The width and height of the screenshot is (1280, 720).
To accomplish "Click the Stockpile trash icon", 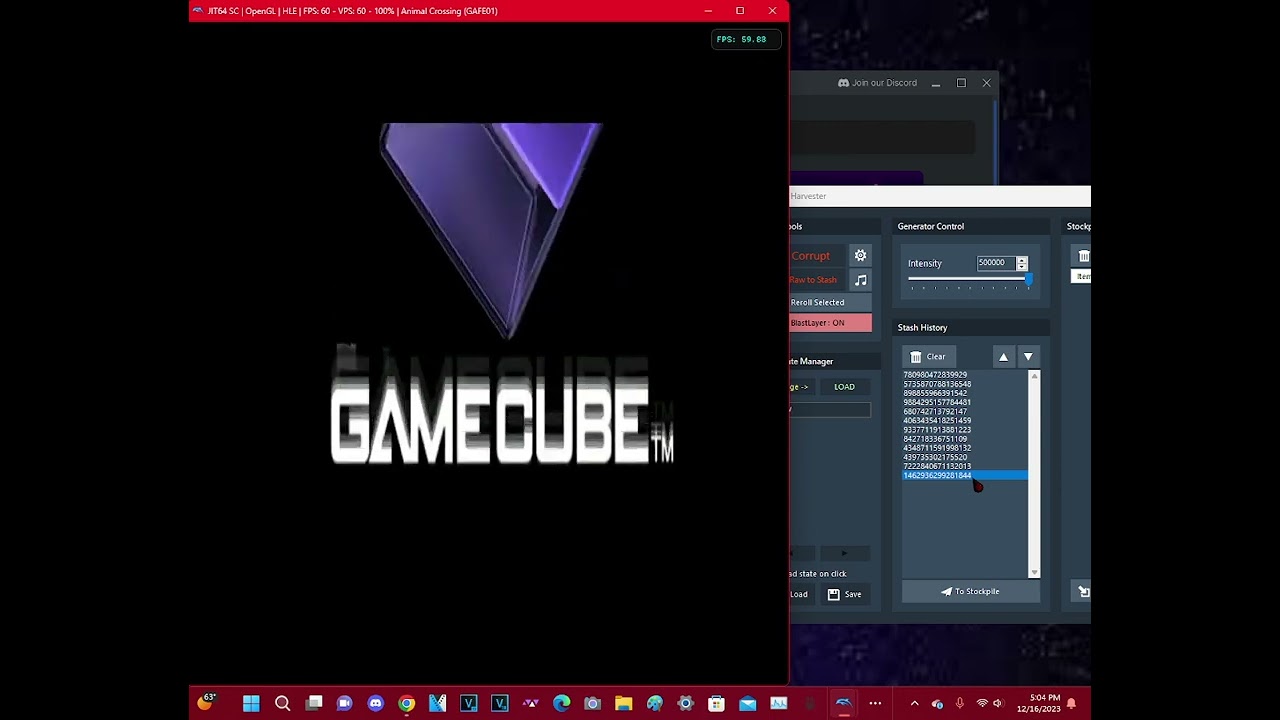I will tap(1083, 257).
